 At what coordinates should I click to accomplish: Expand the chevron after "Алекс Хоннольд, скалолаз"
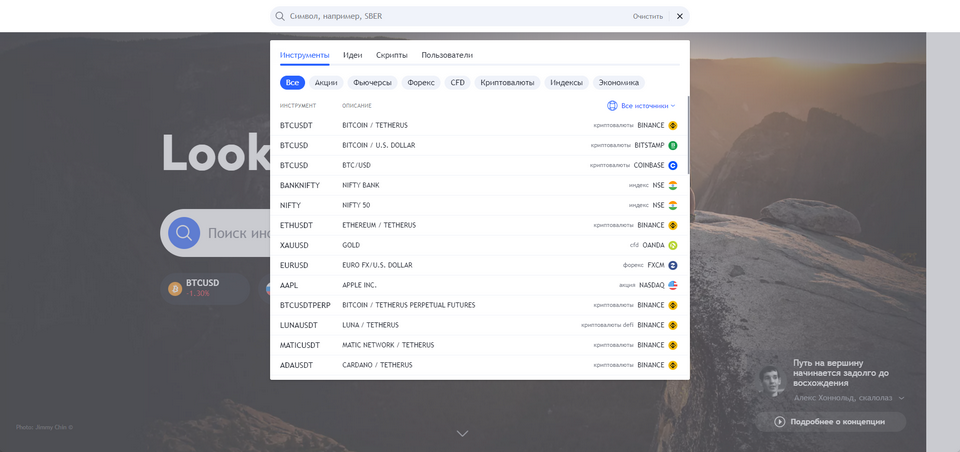(901, 398)
